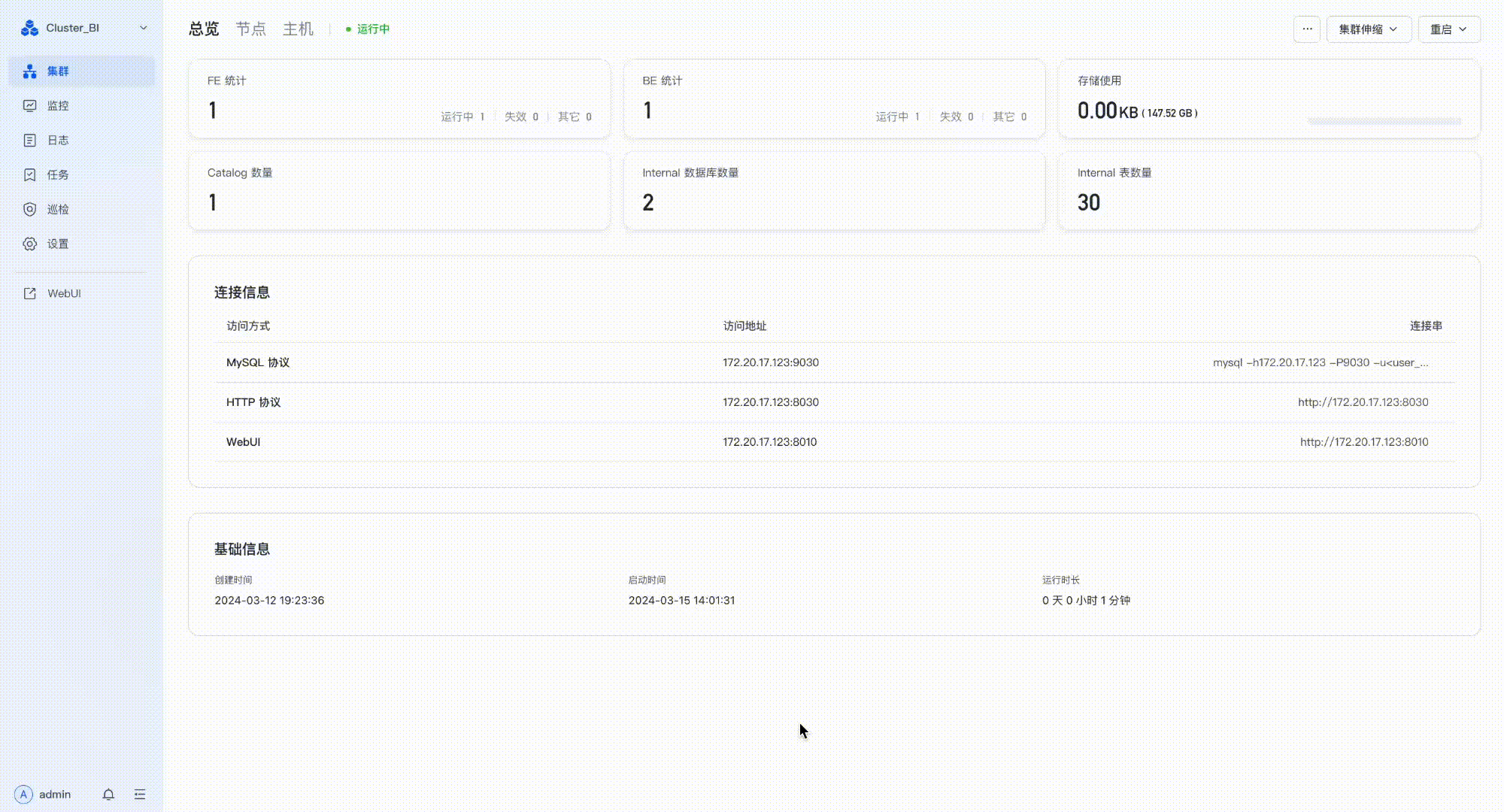
Task: Click the notification bell icon
Action: tap(108, 794)
